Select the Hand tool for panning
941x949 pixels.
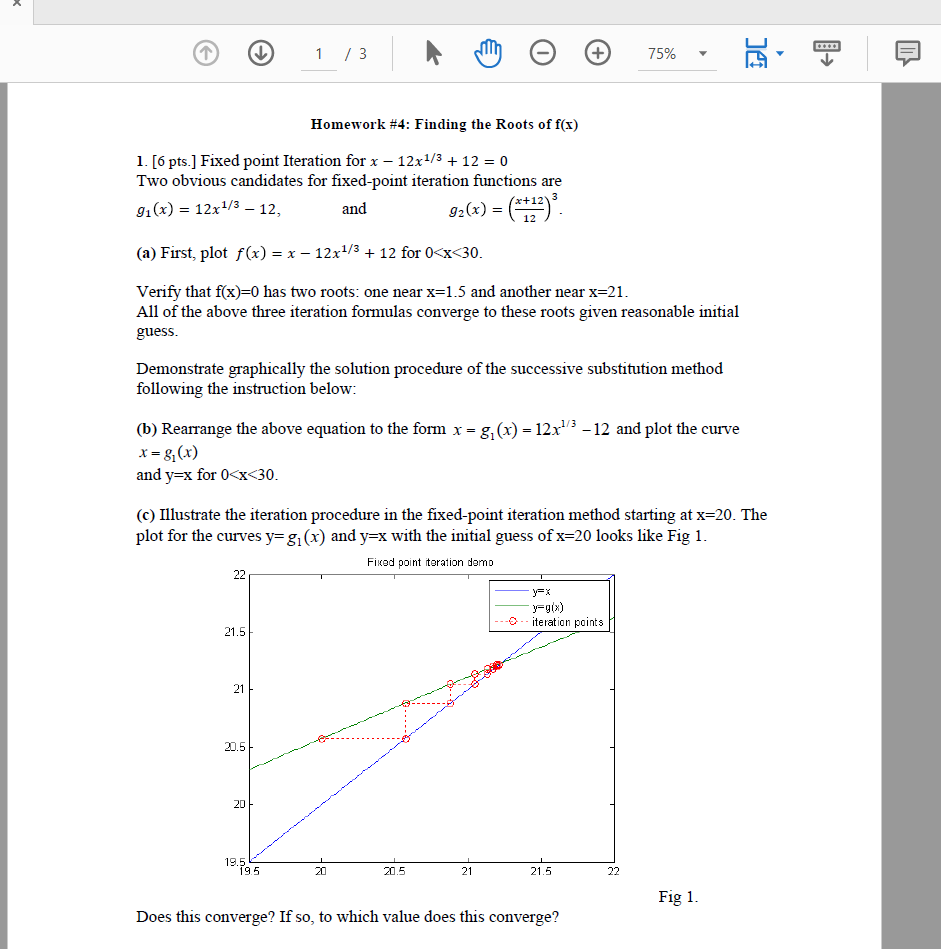pyautogui.click(x=487, y=53)
